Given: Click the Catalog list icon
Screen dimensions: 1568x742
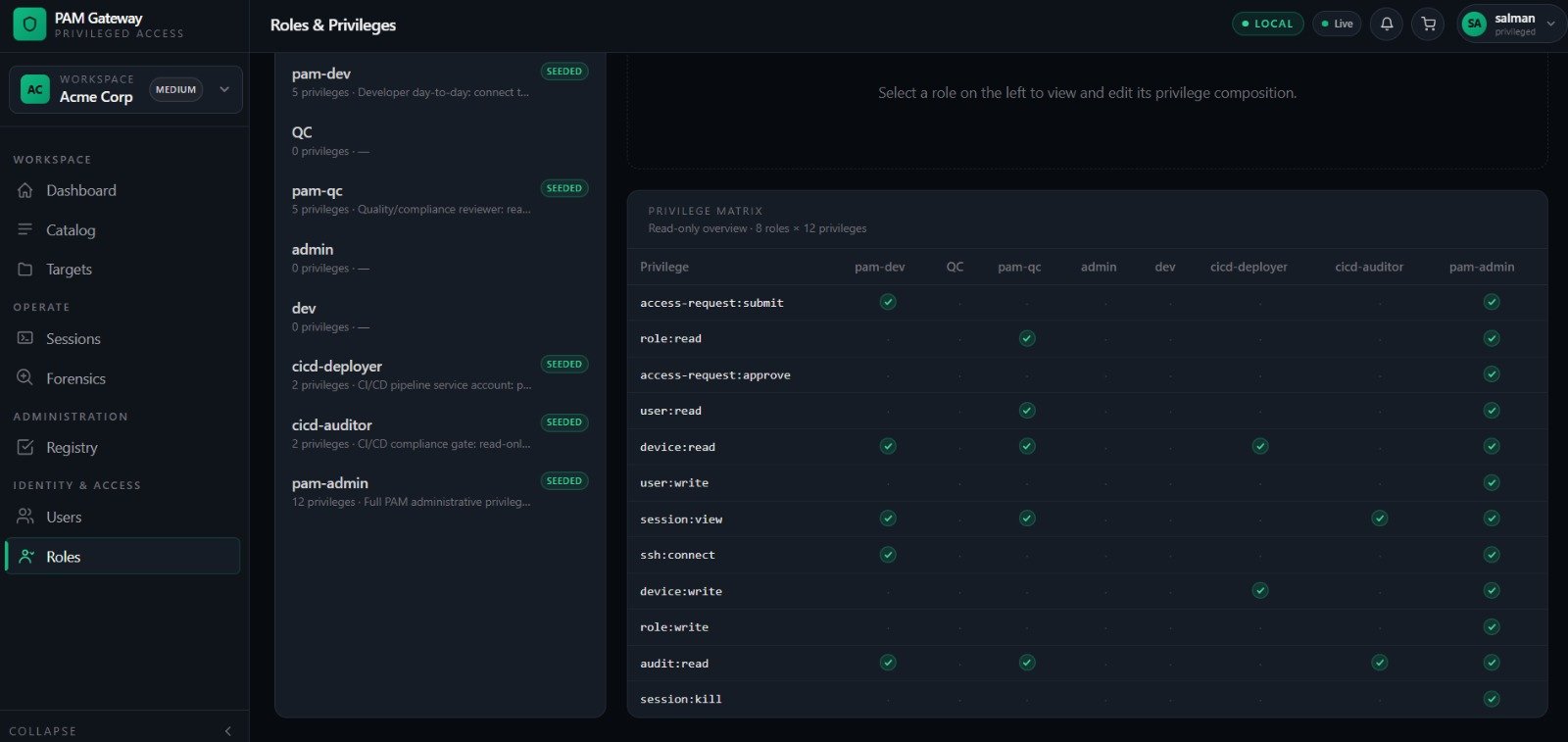Looking at the screenshot, I should coord(25,229).
